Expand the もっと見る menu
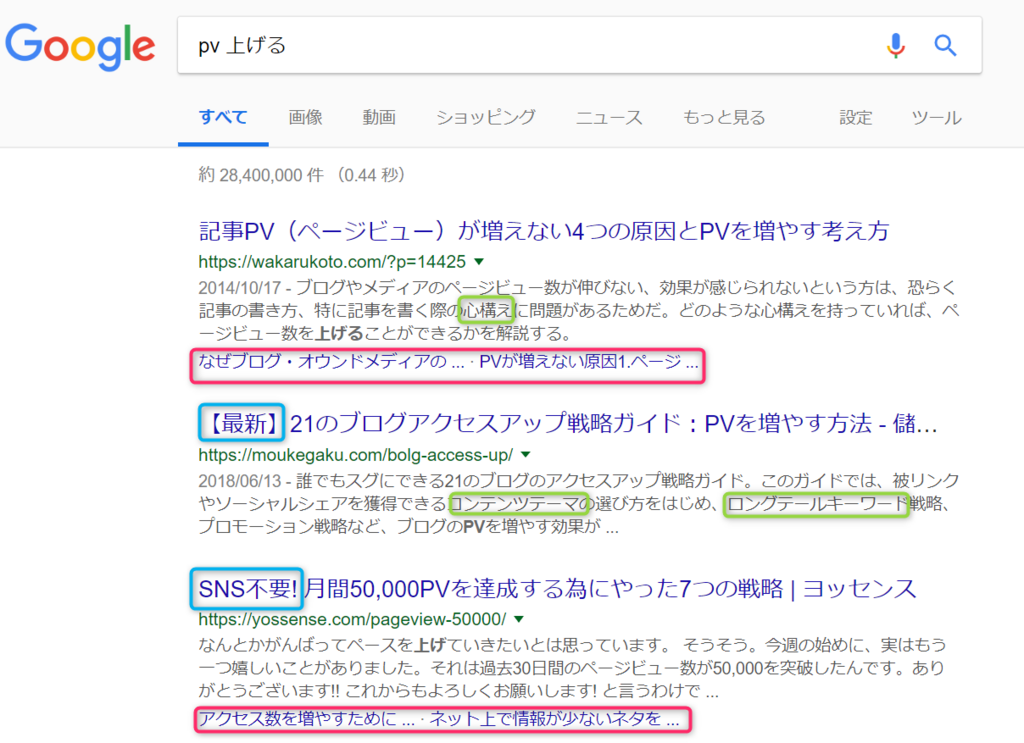 (x=724, y=118)
